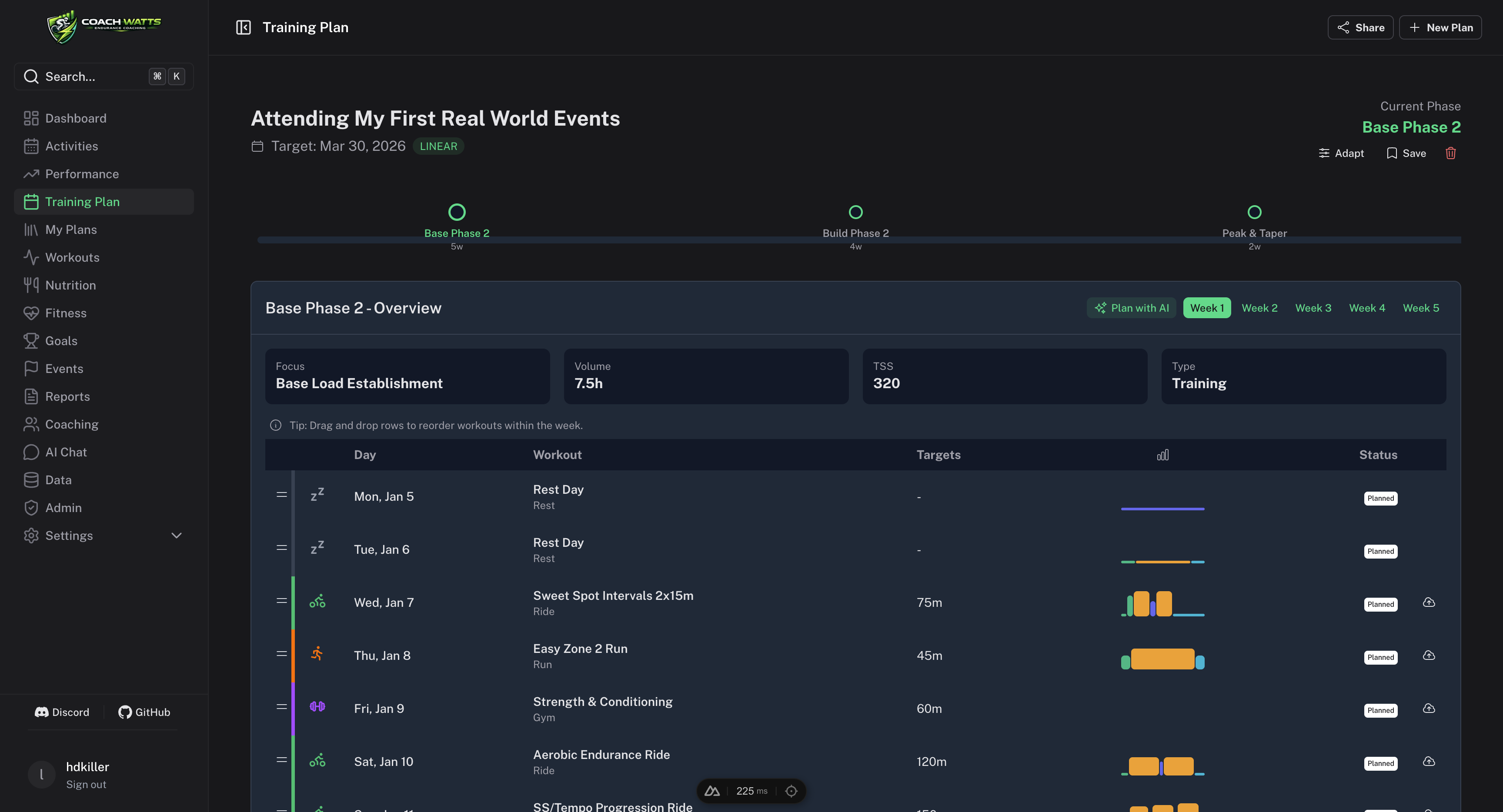Click the dumbbell icon for Fri, Jan 9
The image size is (1503, 812).
pos(317,707)
